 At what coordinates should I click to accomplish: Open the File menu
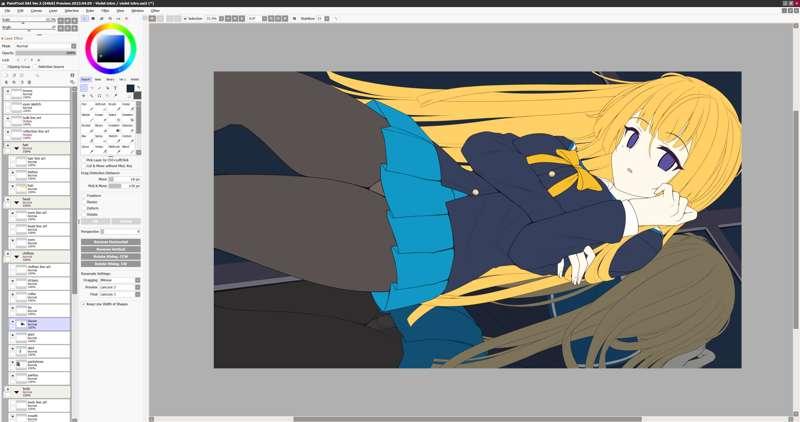(7, 10)
